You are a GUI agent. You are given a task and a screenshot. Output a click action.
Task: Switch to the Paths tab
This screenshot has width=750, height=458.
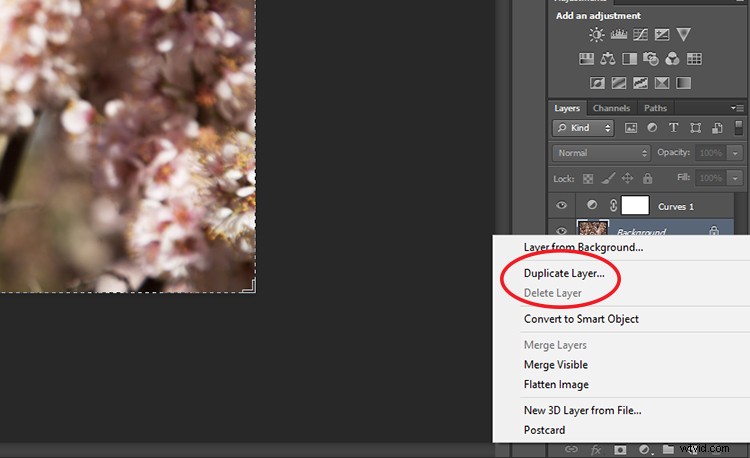pos(655,108)
